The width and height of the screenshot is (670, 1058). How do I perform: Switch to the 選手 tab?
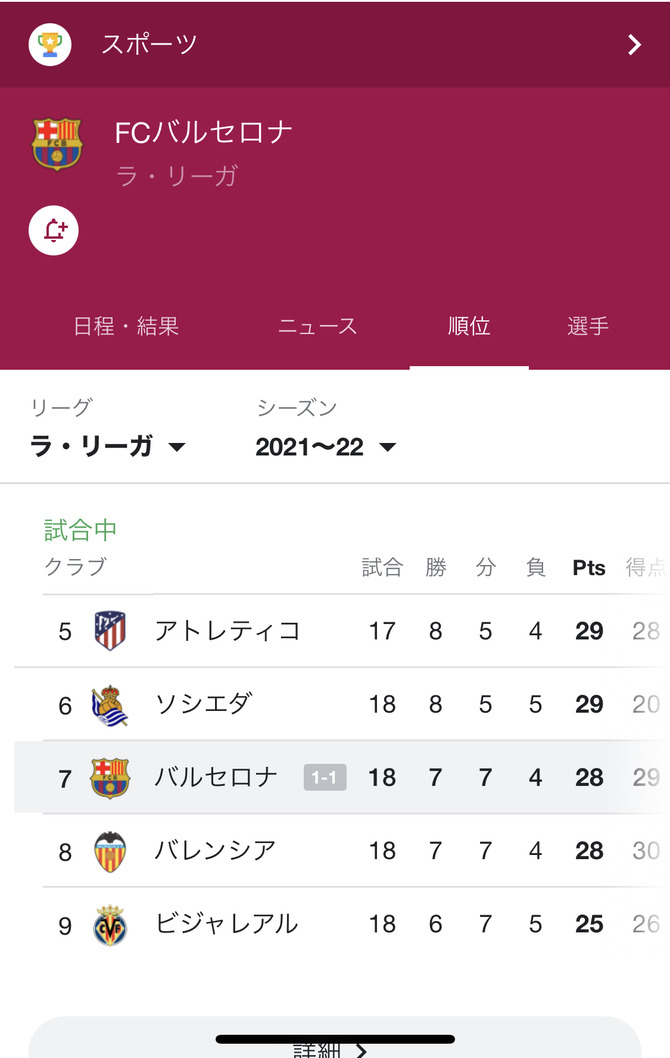point(588,327)
